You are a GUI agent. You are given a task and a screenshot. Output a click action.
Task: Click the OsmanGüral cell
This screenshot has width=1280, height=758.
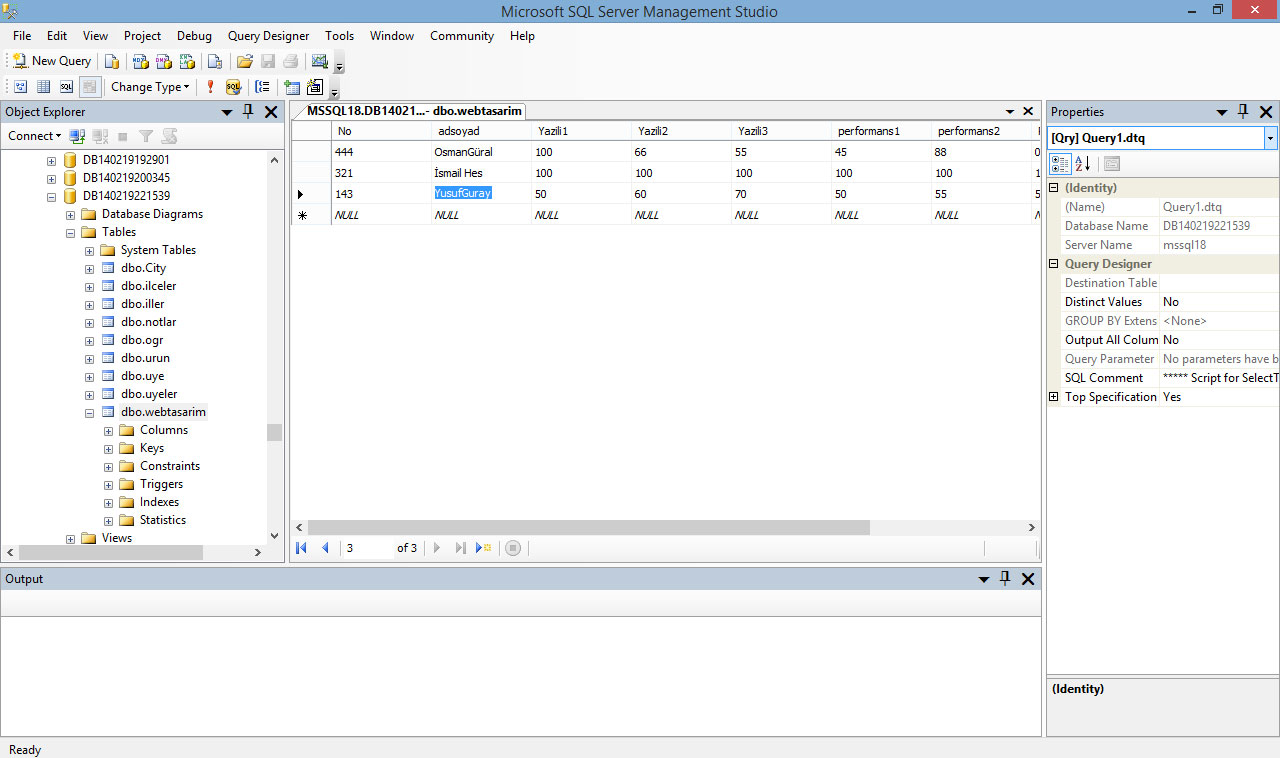click(481, 152)
